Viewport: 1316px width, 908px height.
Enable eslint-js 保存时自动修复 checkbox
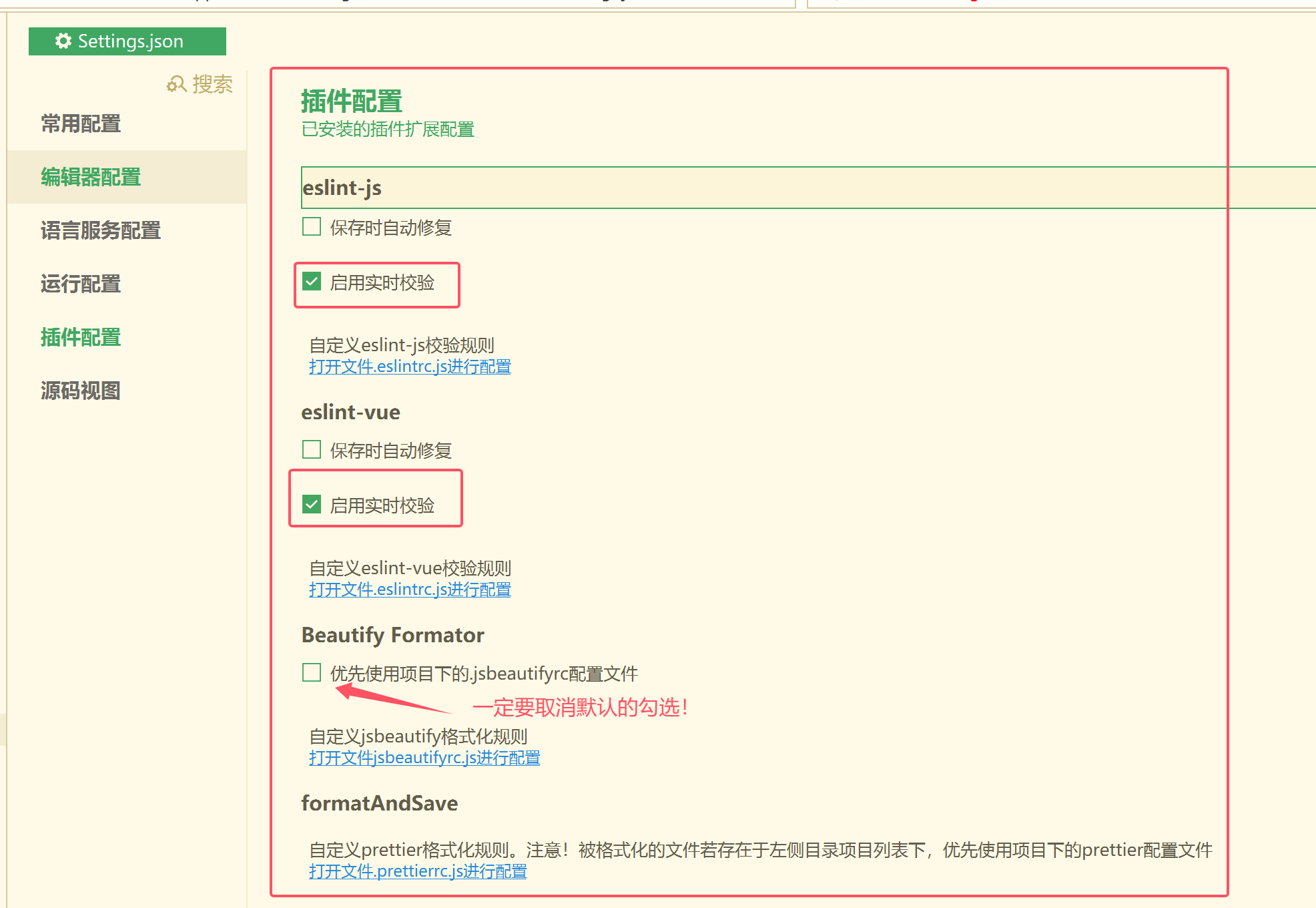312,227
